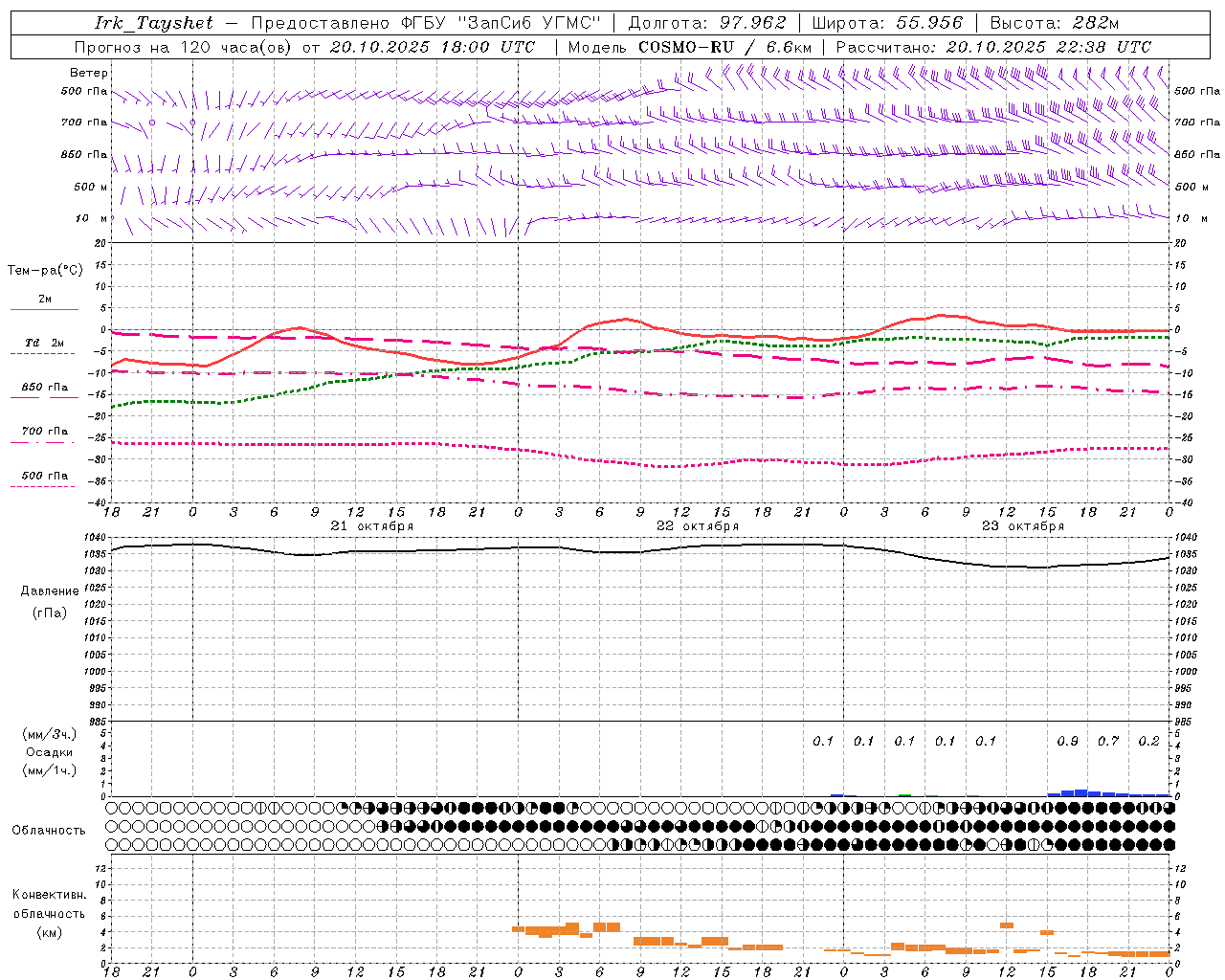Click the Td 2м legend entry

tap(44, 343)
